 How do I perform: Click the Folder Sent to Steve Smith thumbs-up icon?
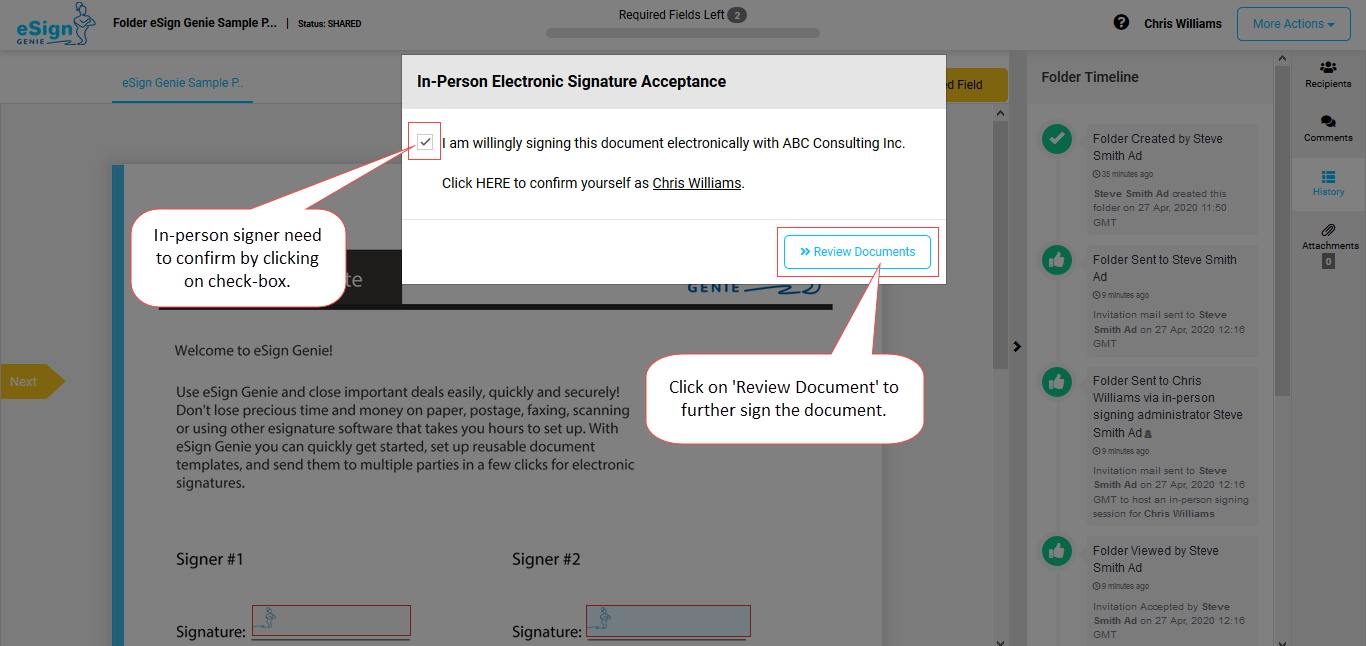point(1057,260)
